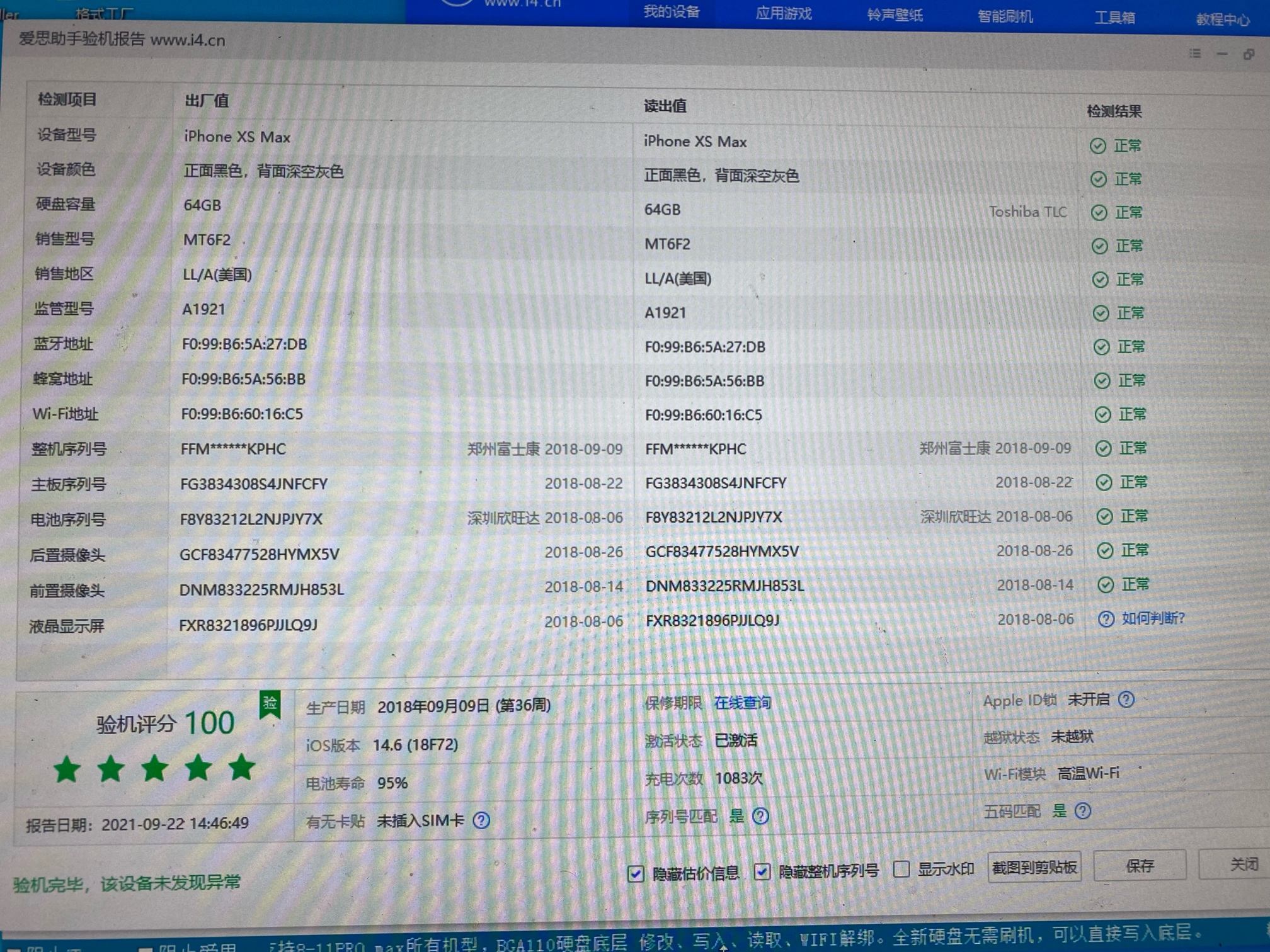Open the 应用游戏 tab
1270x952 pixels.
783,13
